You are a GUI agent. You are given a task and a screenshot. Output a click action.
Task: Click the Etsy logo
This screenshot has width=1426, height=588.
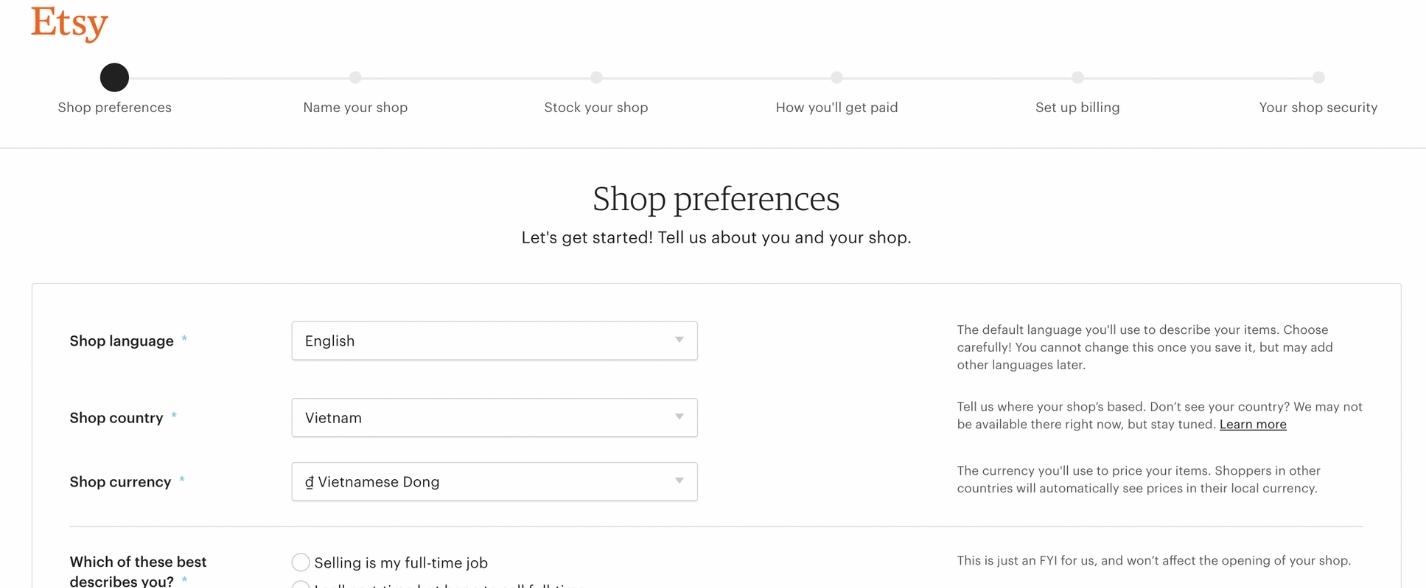click(x=69, y=23)
